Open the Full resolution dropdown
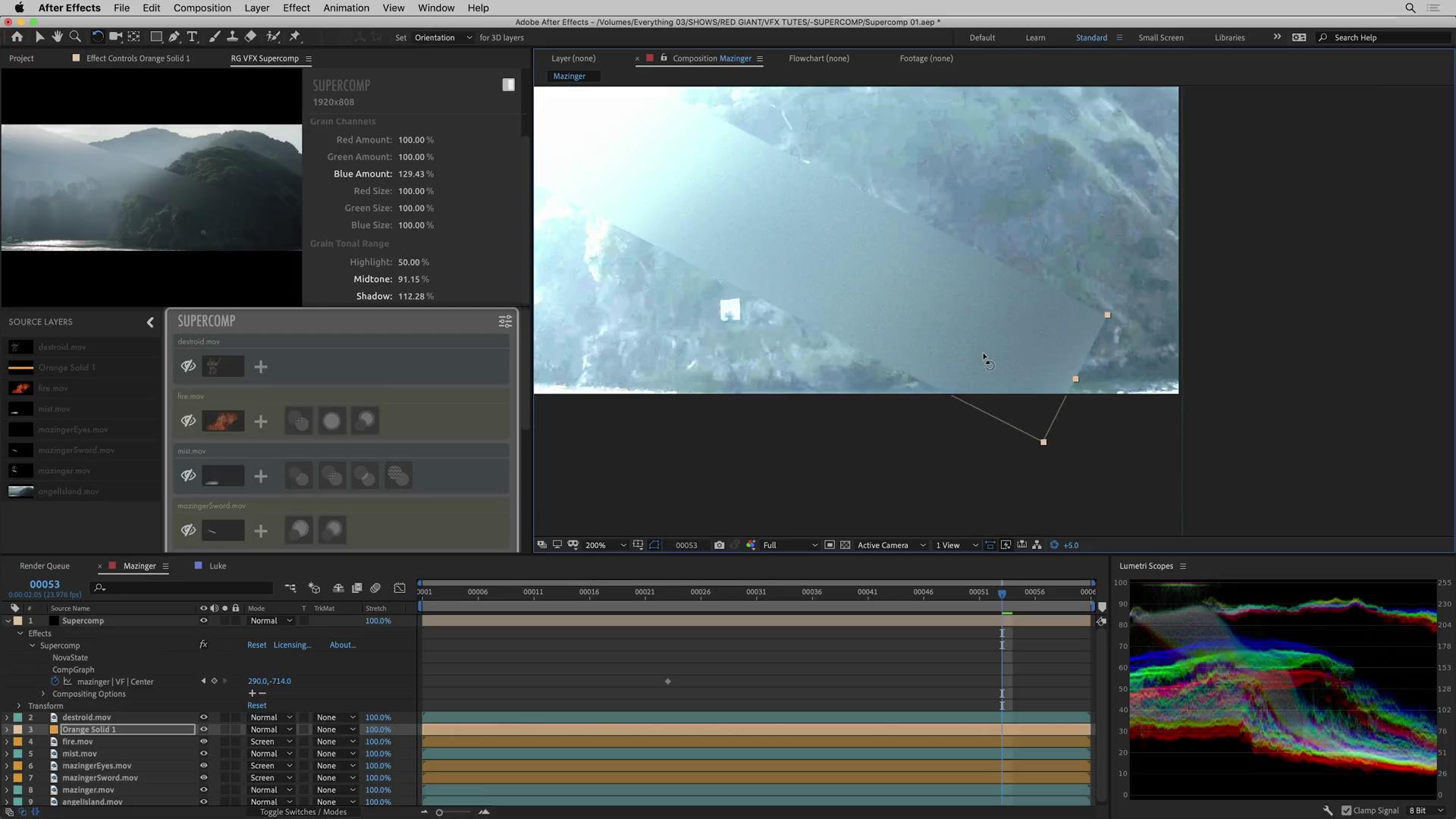This screenshot has width=1456, height=819. point(790,545)
